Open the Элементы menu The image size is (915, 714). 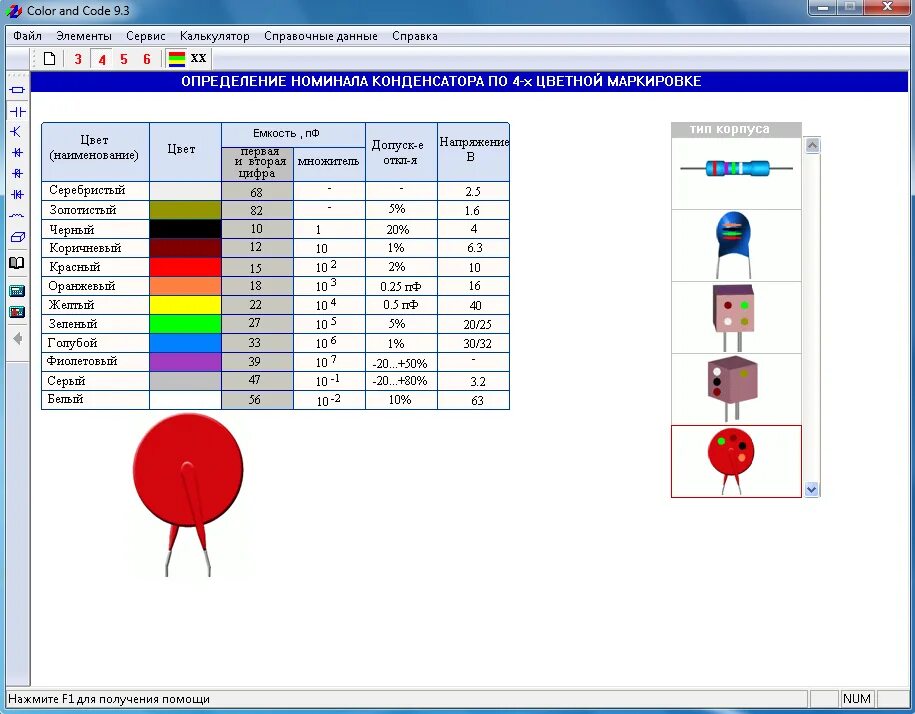tap(83, 36)
